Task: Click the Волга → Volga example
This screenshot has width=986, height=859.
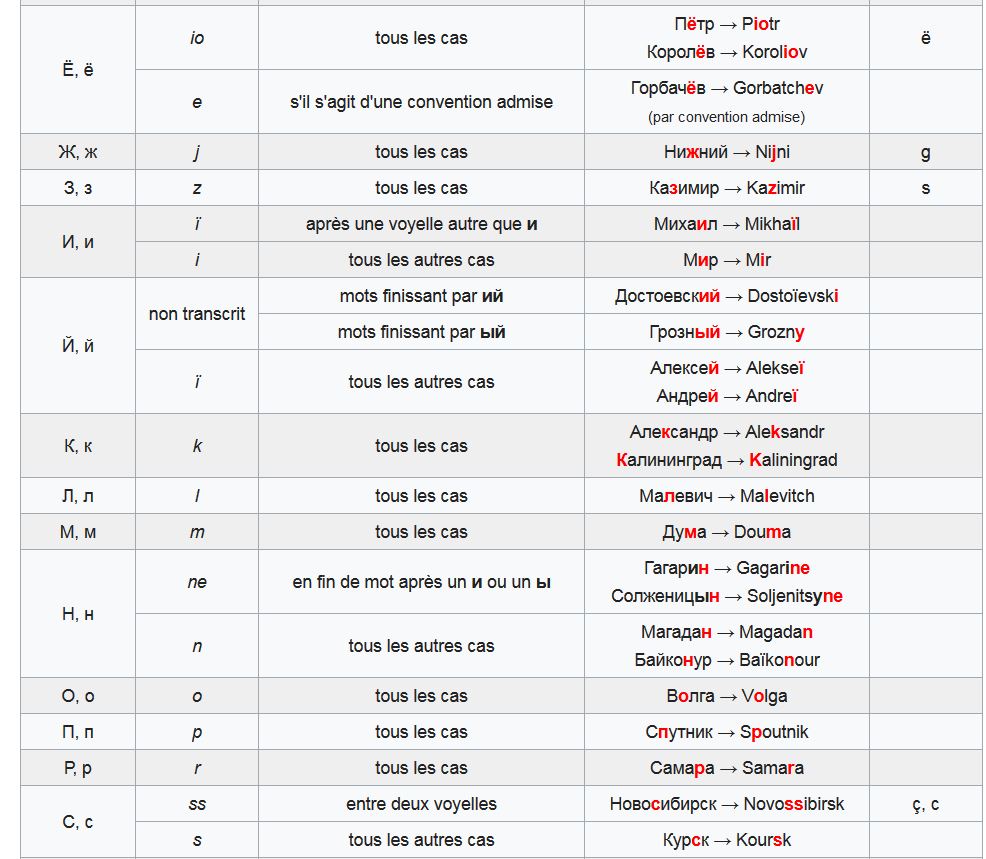Action: tap(726, 696)
